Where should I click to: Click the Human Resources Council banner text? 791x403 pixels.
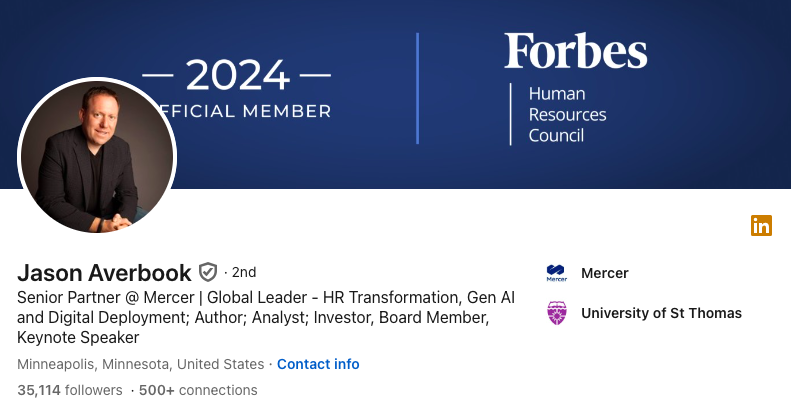[x=567, y=114]
